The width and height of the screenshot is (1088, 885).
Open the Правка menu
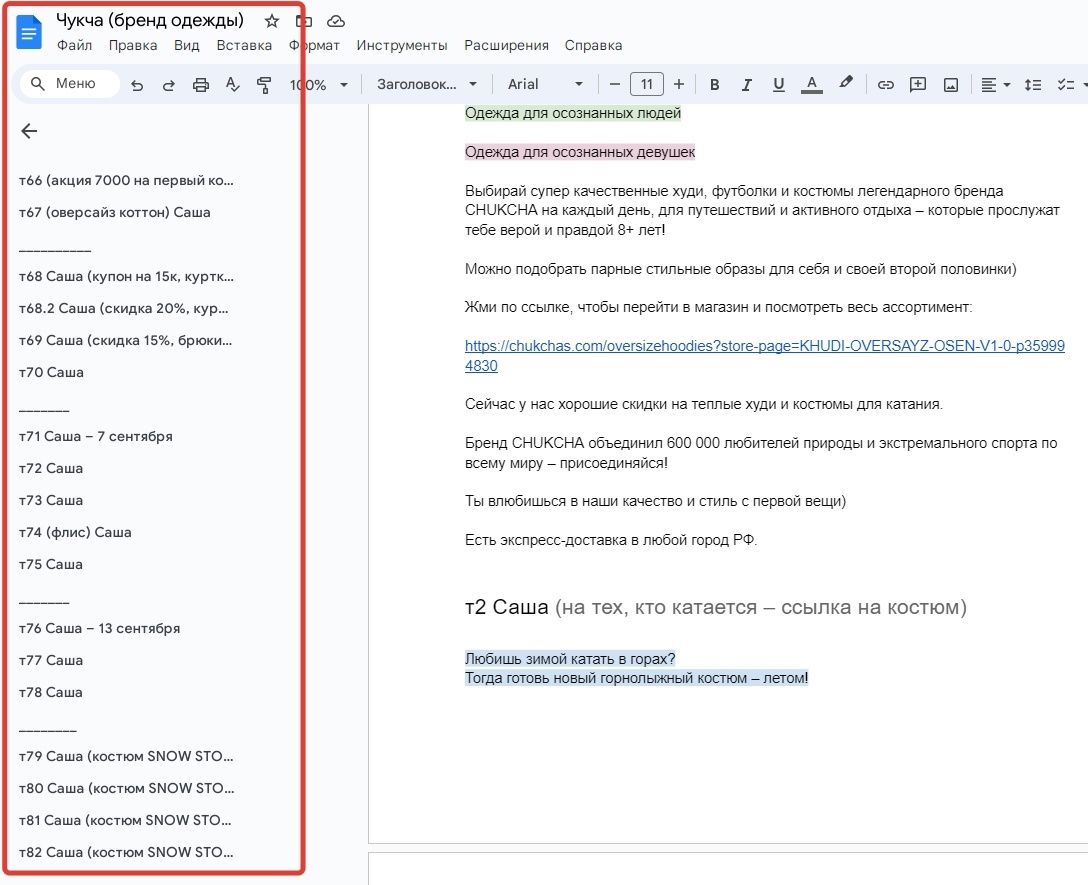pyautogui.click(x=133, y=45)
